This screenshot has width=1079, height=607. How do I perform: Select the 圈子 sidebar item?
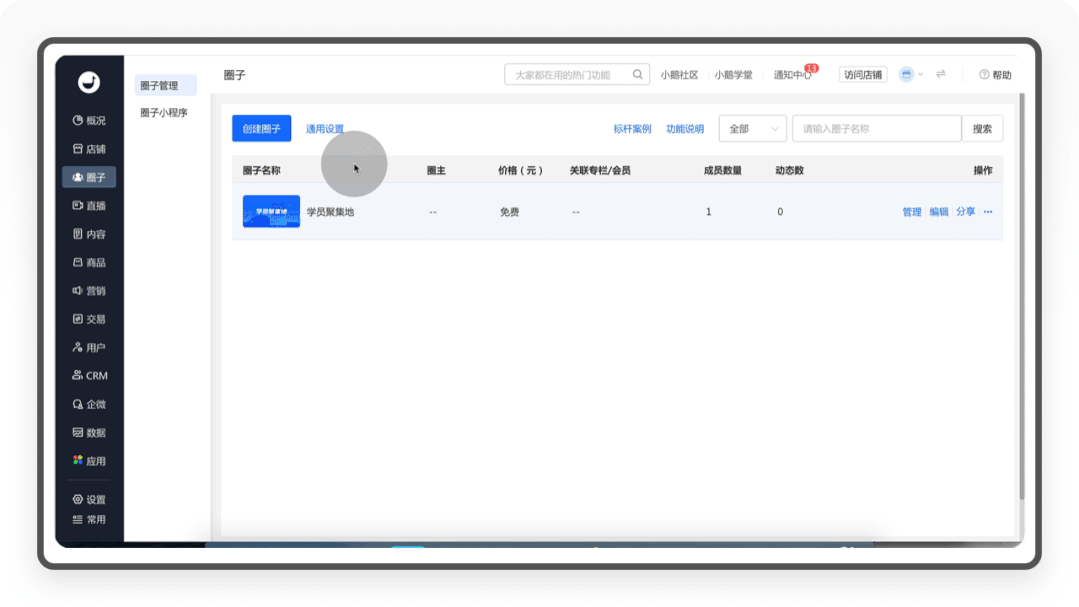pyautogui.click(x=89, y=177)
